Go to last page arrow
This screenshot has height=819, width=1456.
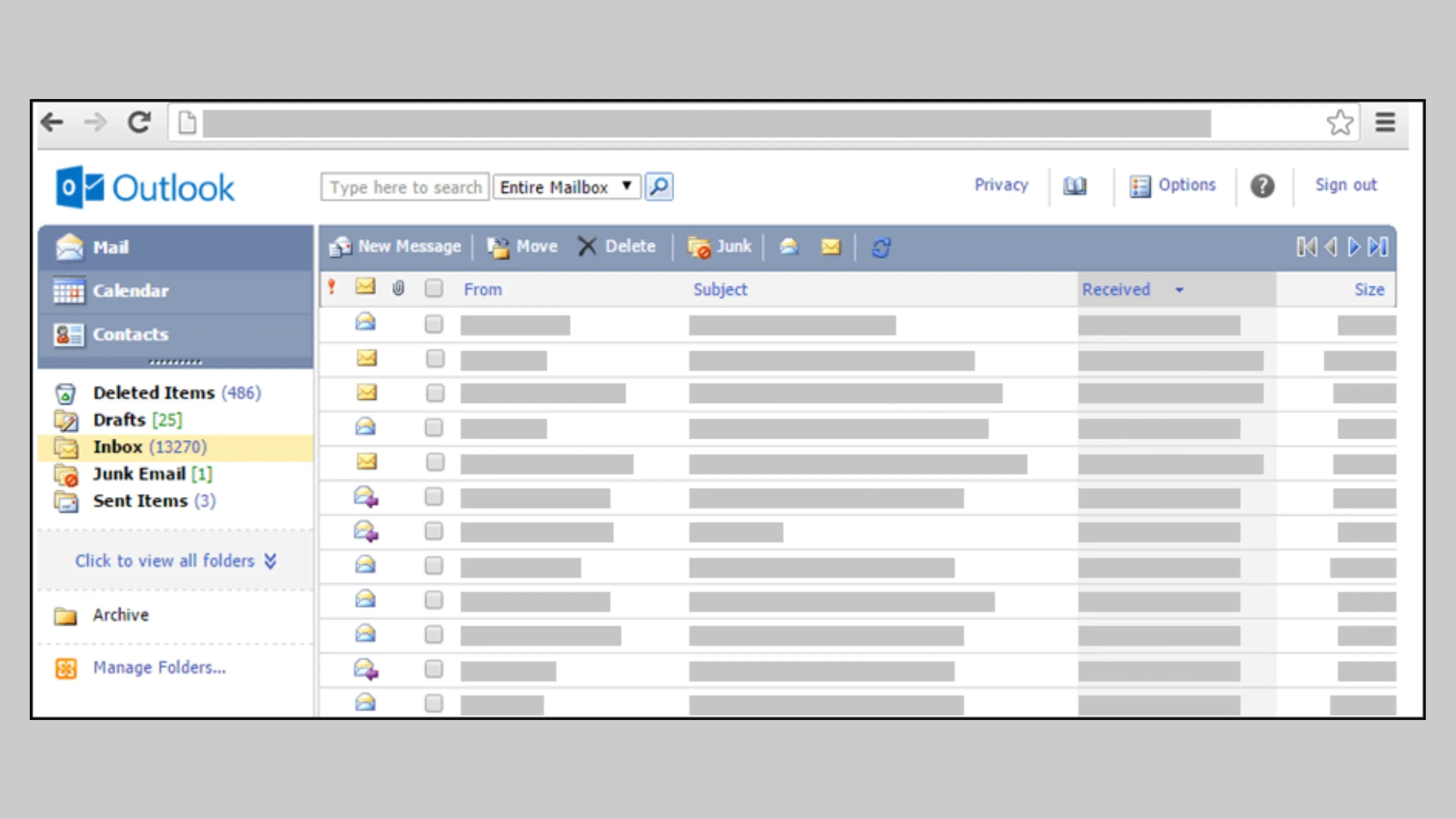(1378, 247)
